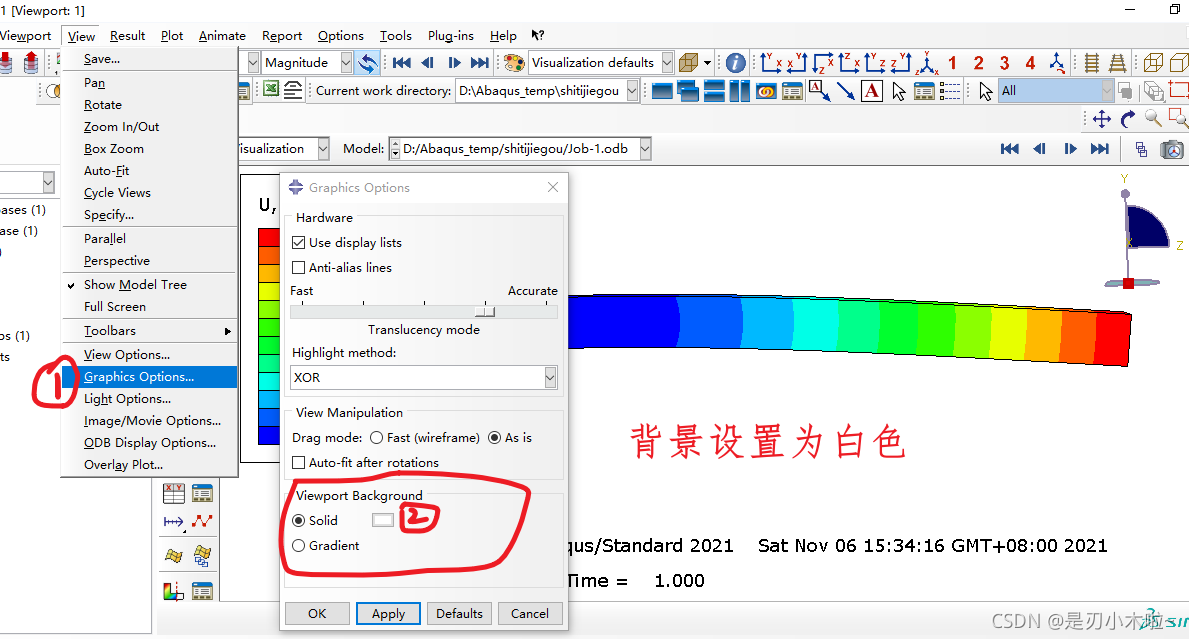
Task: Click the text annotation 'A' icon
Action: 871,91
